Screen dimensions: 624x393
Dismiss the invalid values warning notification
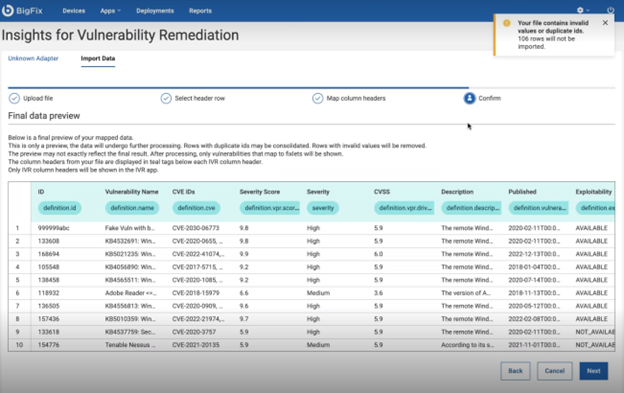(605, 23)
